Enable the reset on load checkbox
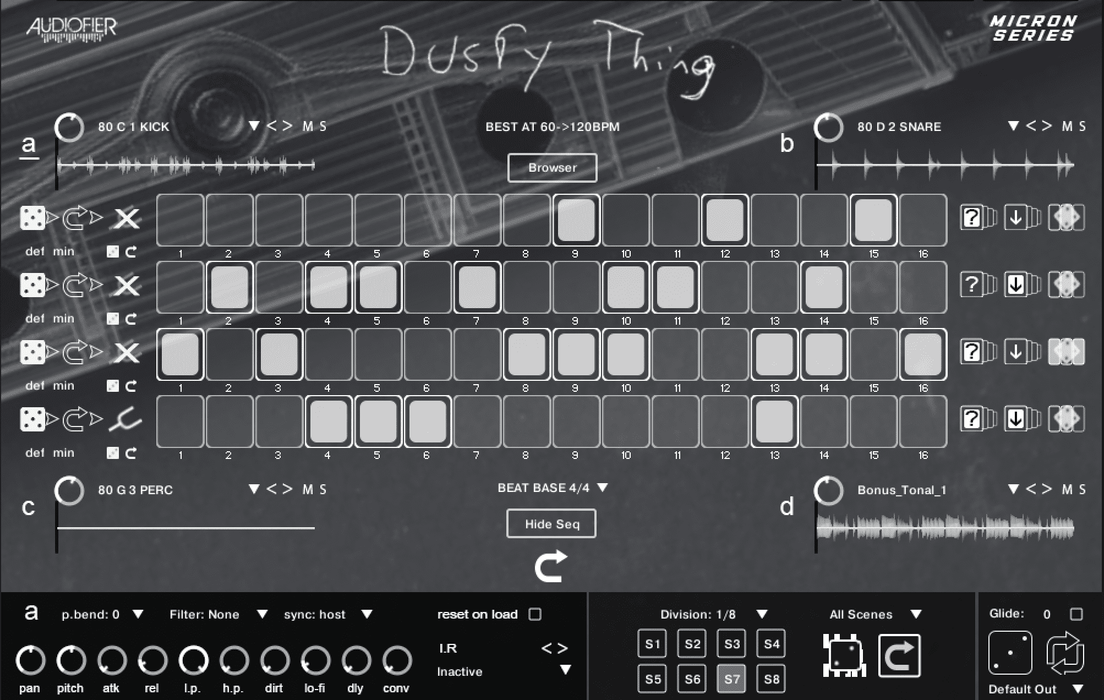 coord(535,615)
